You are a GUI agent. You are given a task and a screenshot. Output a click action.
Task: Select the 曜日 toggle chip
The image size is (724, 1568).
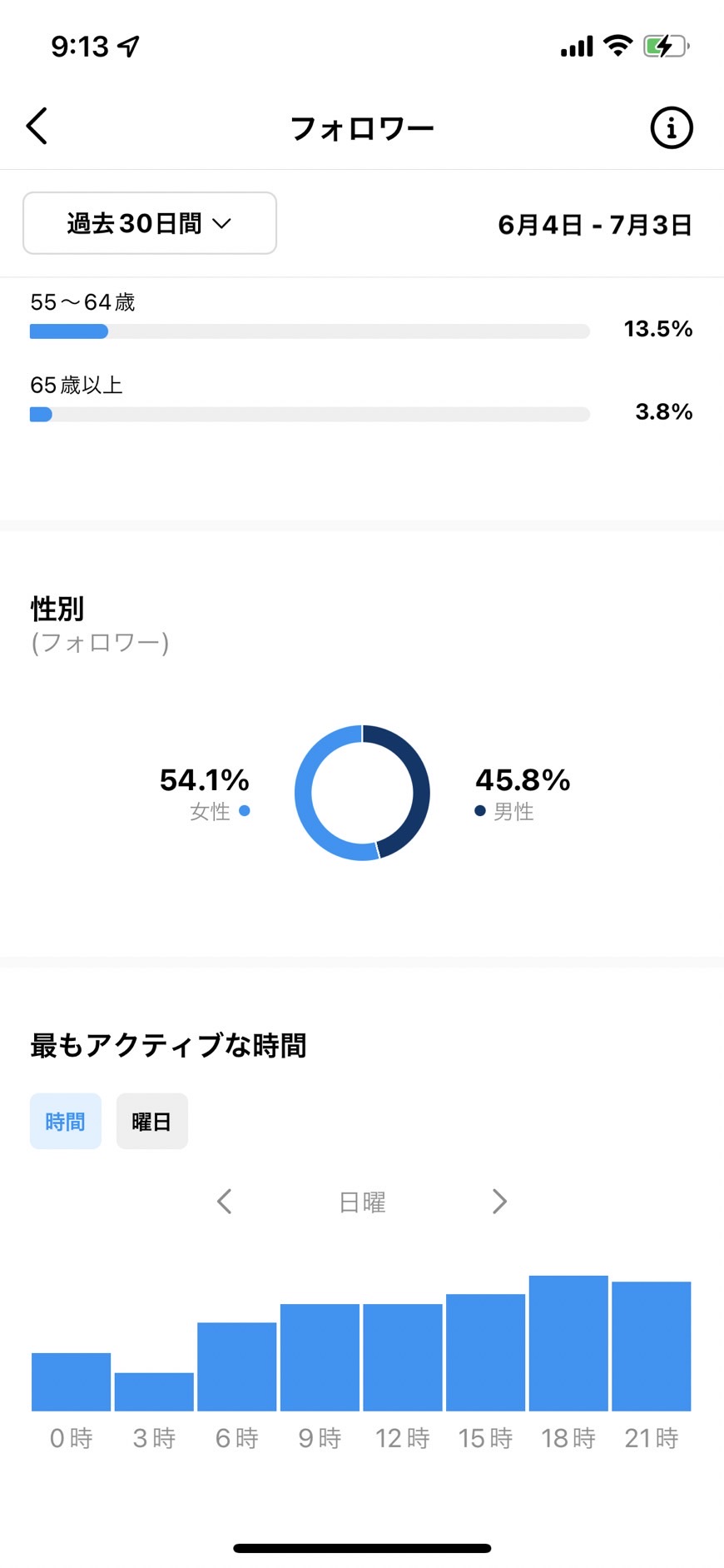coord(152,1121)
